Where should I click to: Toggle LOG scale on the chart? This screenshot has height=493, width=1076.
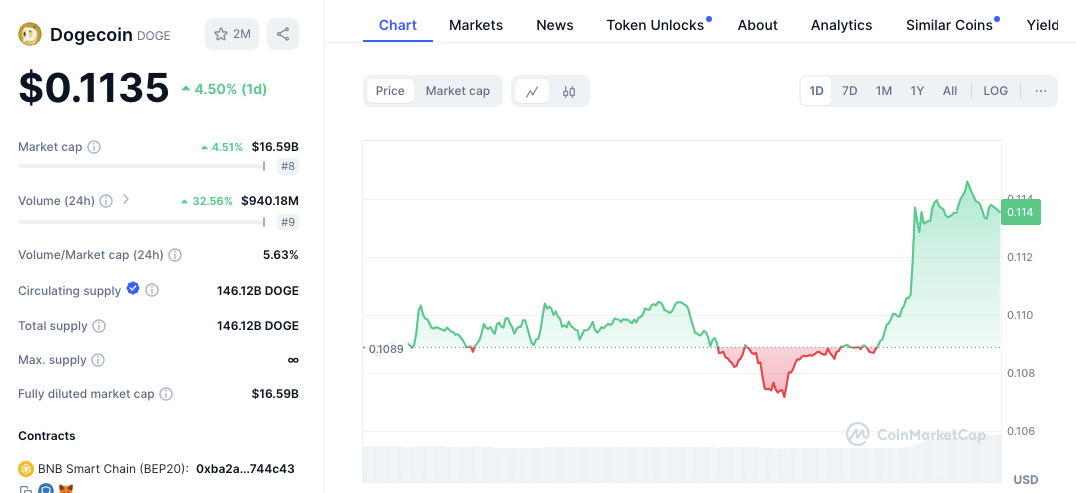tap(995, 91)
